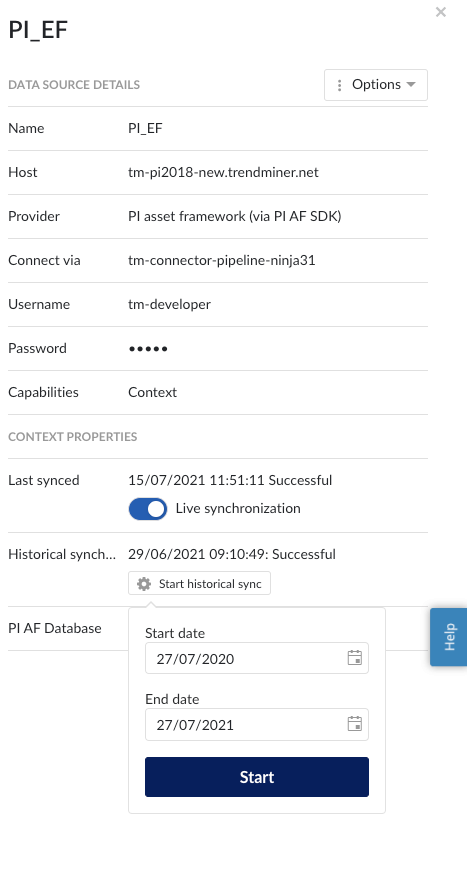The image size is (467, 885).
Task: Click the blue Start button
Action: pyautogui.click(x=256, y=777)
